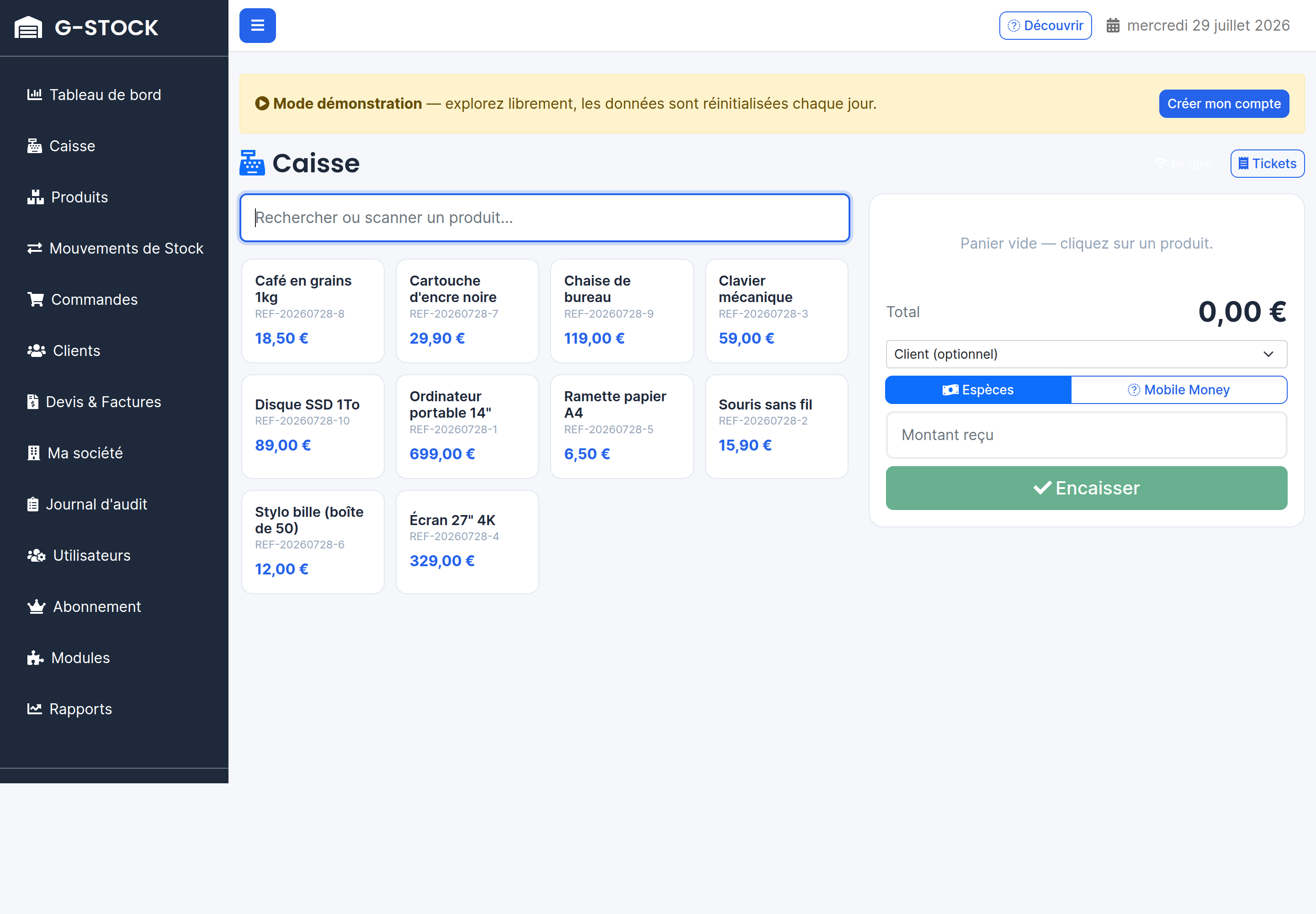Open Mouvements de Stock page
Viewport: 1316px width, 914px height.
click(114, 248)
